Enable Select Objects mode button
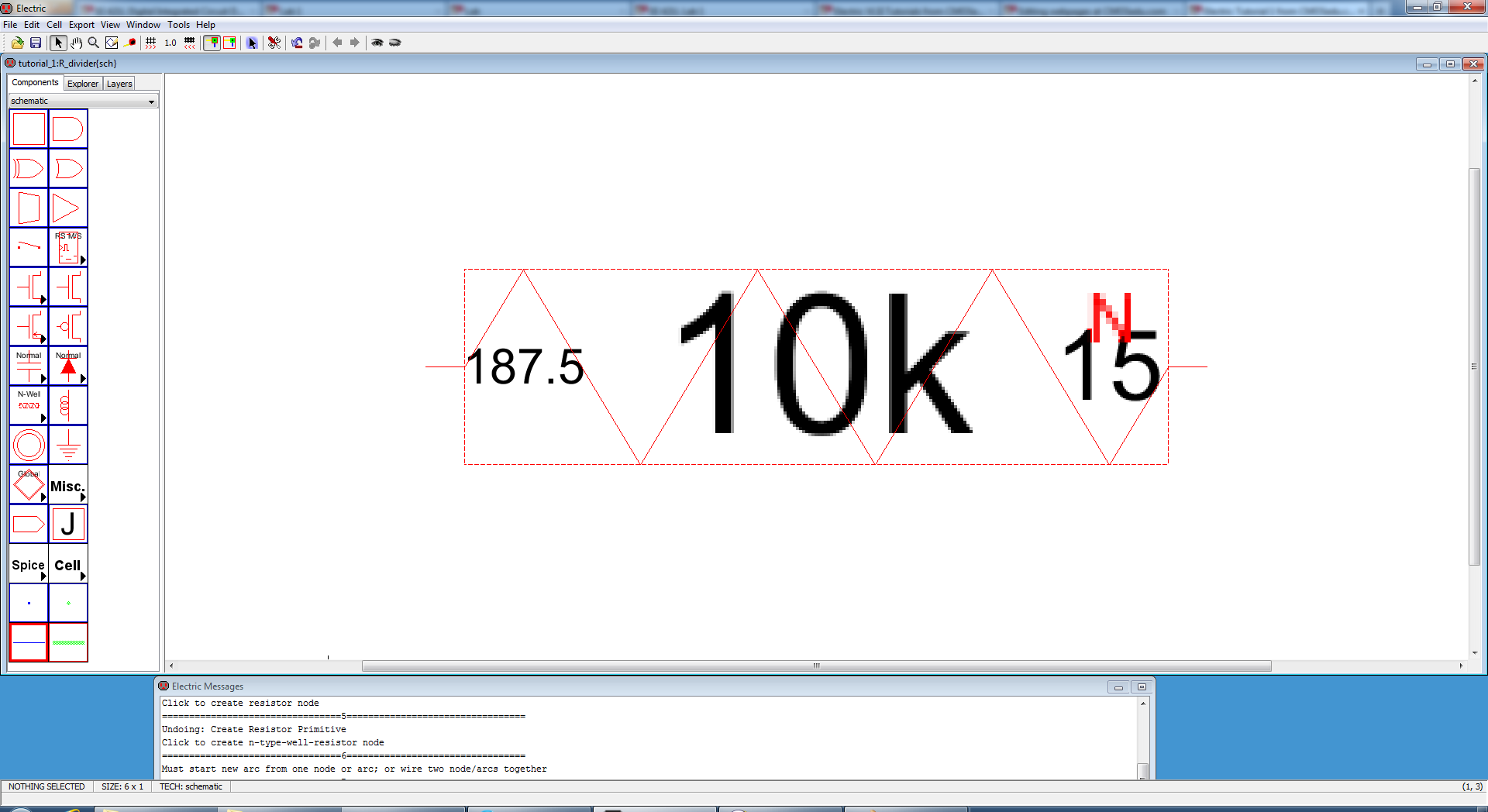Image resolution: width=1488 pixels, height=812 pixels. point(212,43)
